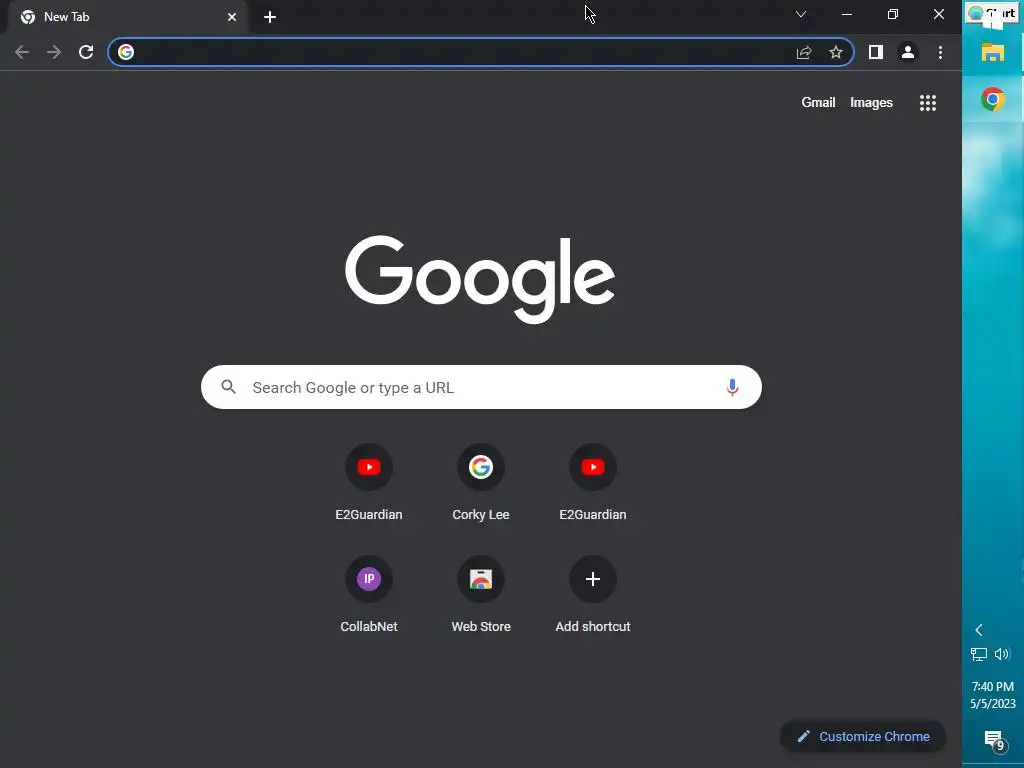
Task: Expand the tab search dropdown arrow
Action: coord(801,14)
